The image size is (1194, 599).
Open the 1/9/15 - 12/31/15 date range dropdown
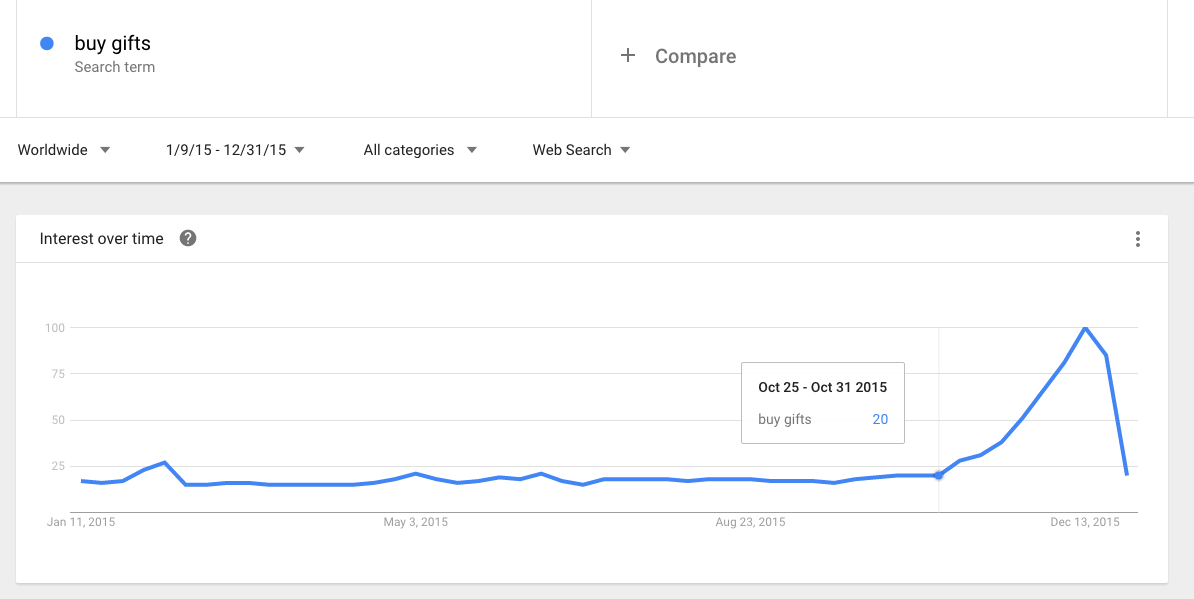(x=235, y=150)
